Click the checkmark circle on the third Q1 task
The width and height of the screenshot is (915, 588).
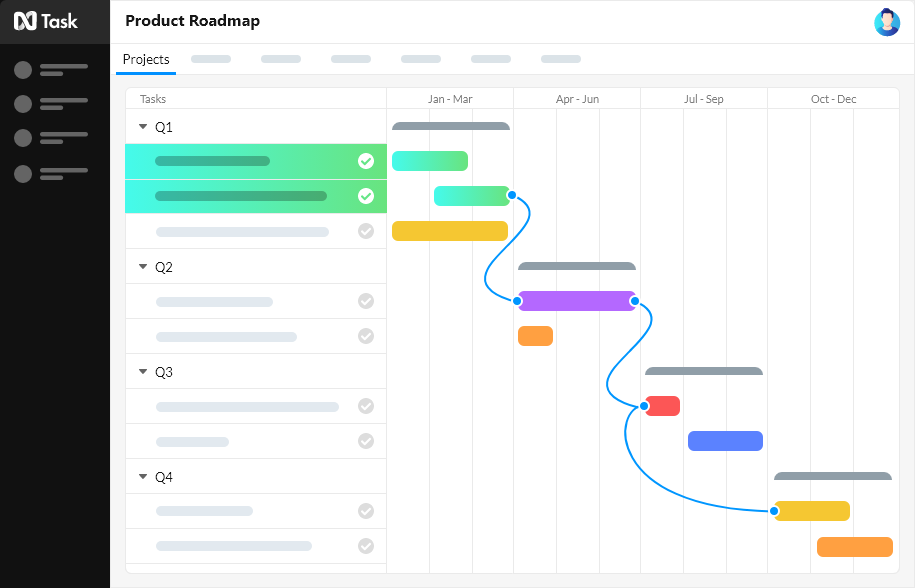tap(366, 231)
